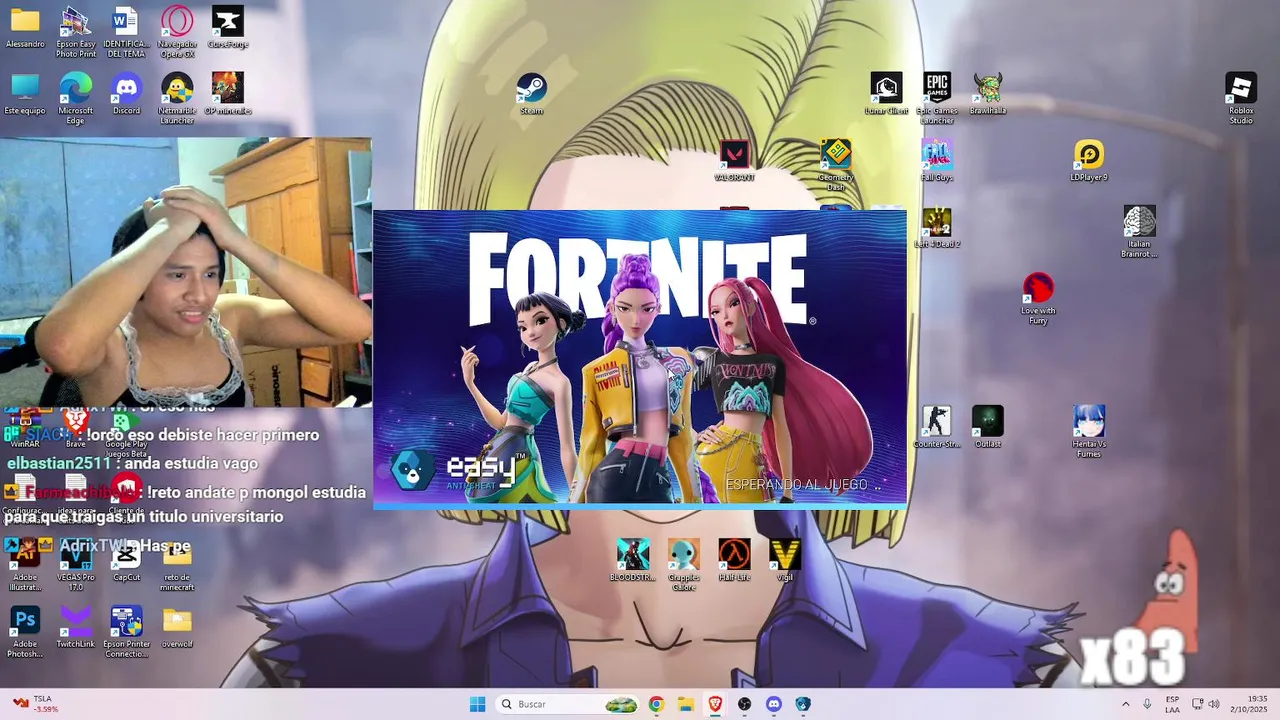Open the Vigil game shortcut
Screen dimensions: 1280x720
coord(785,561)
